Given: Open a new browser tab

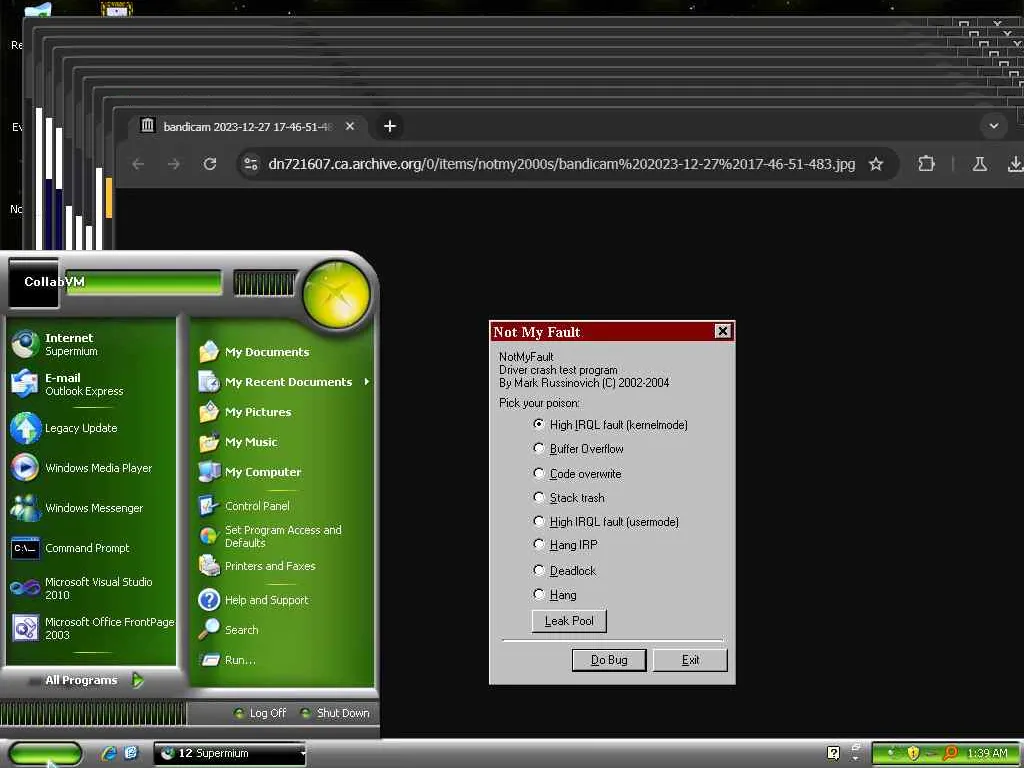Looking at the screenshot, I should click(390, 126).
